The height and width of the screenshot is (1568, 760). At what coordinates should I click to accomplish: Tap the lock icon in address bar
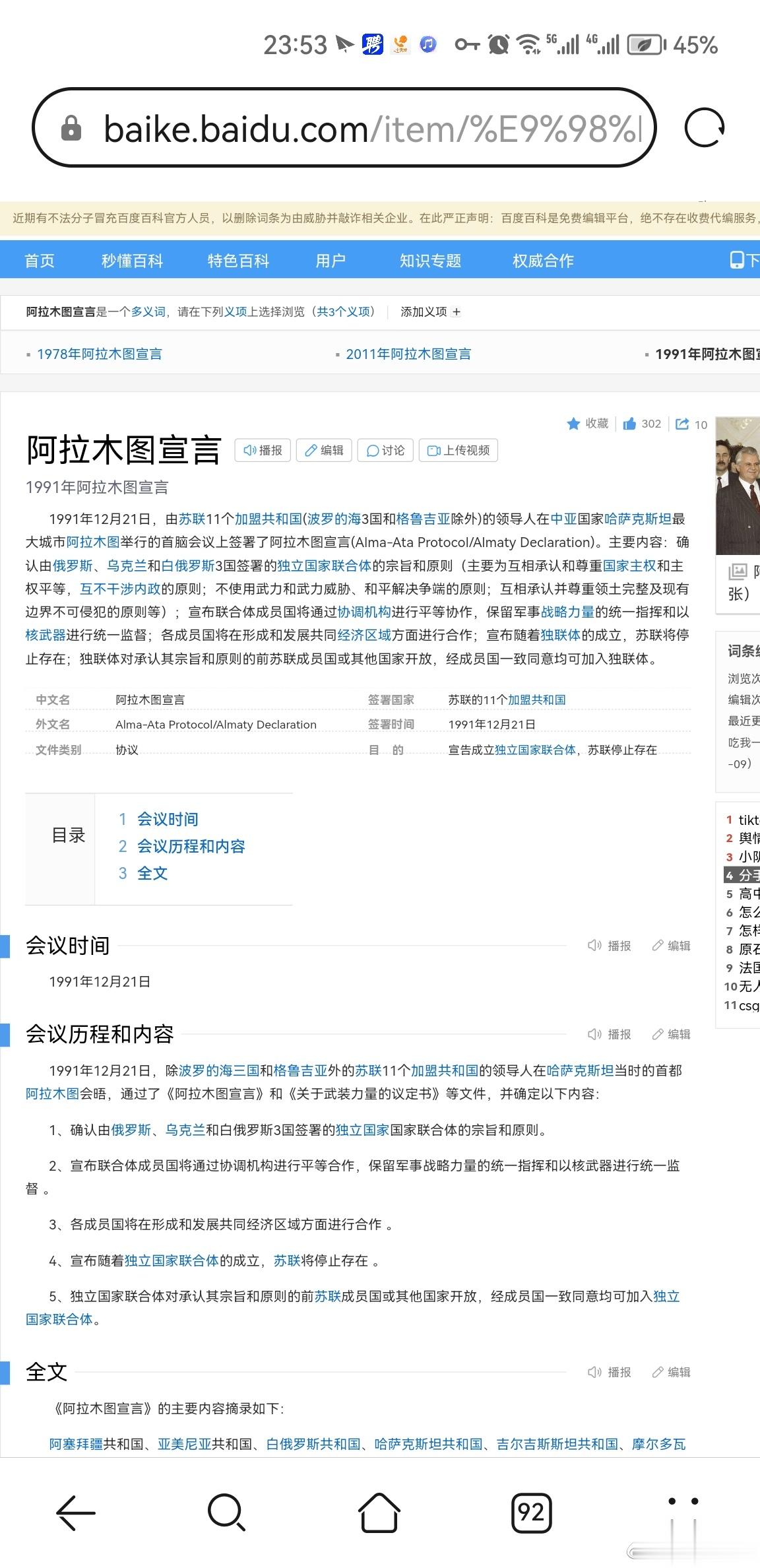tap(71, 128)
